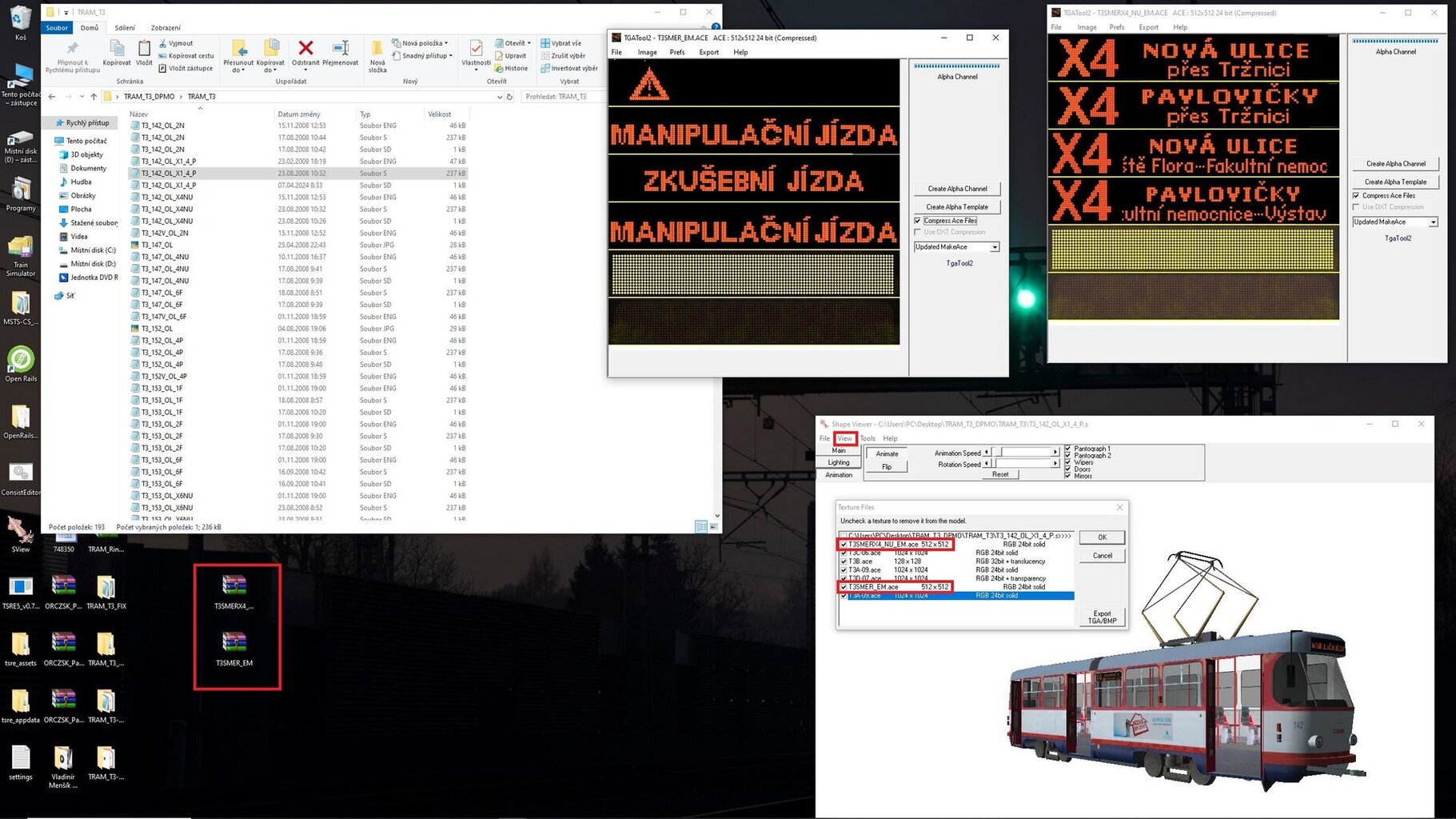Click the Vlastnosti properties icon
Image resolution: width=1456 pixels, height=819 pixels.
(476, 50)
